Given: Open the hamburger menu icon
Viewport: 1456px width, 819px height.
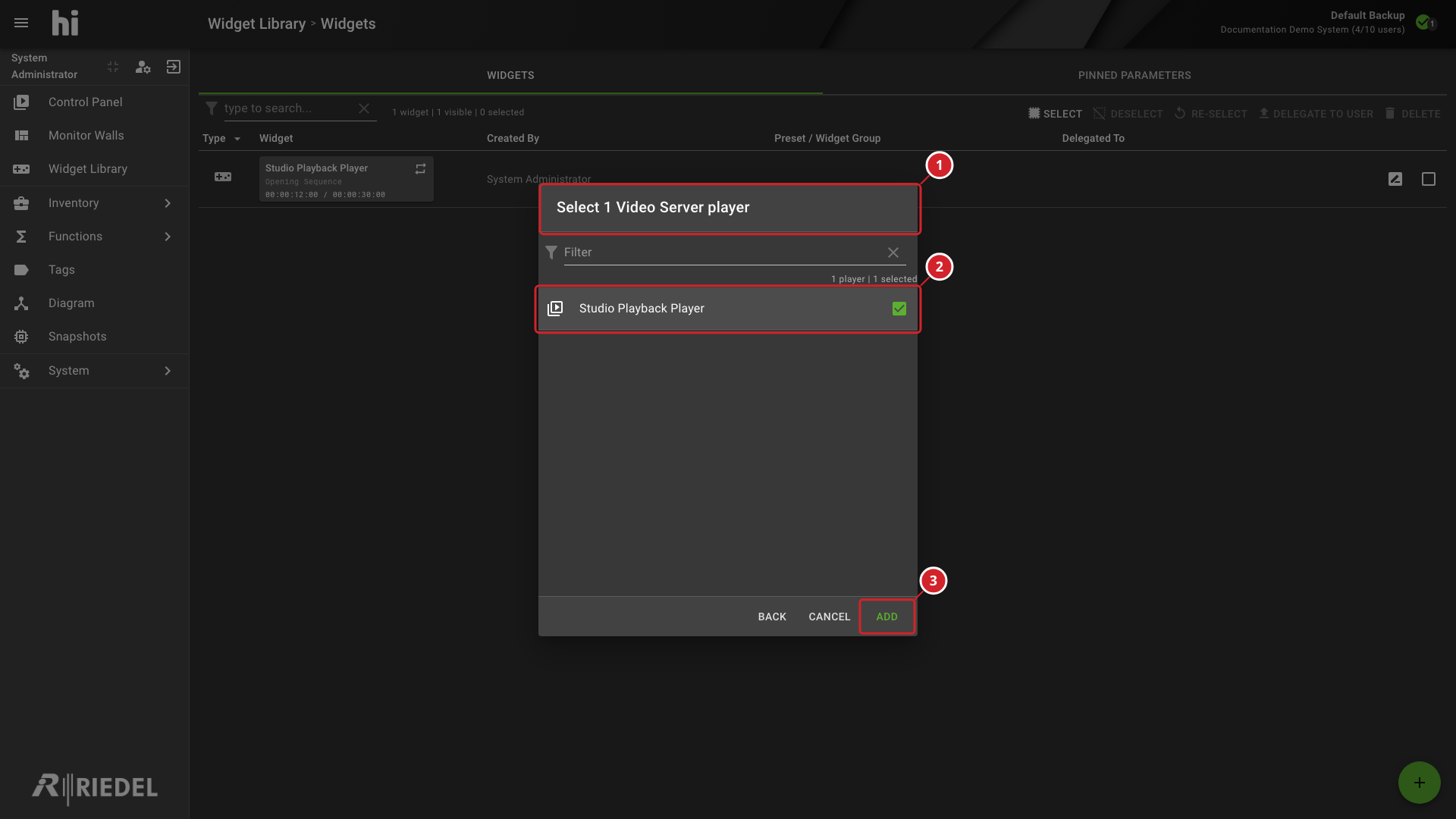Looking at the screenshot, I should [x=21, y=23].
